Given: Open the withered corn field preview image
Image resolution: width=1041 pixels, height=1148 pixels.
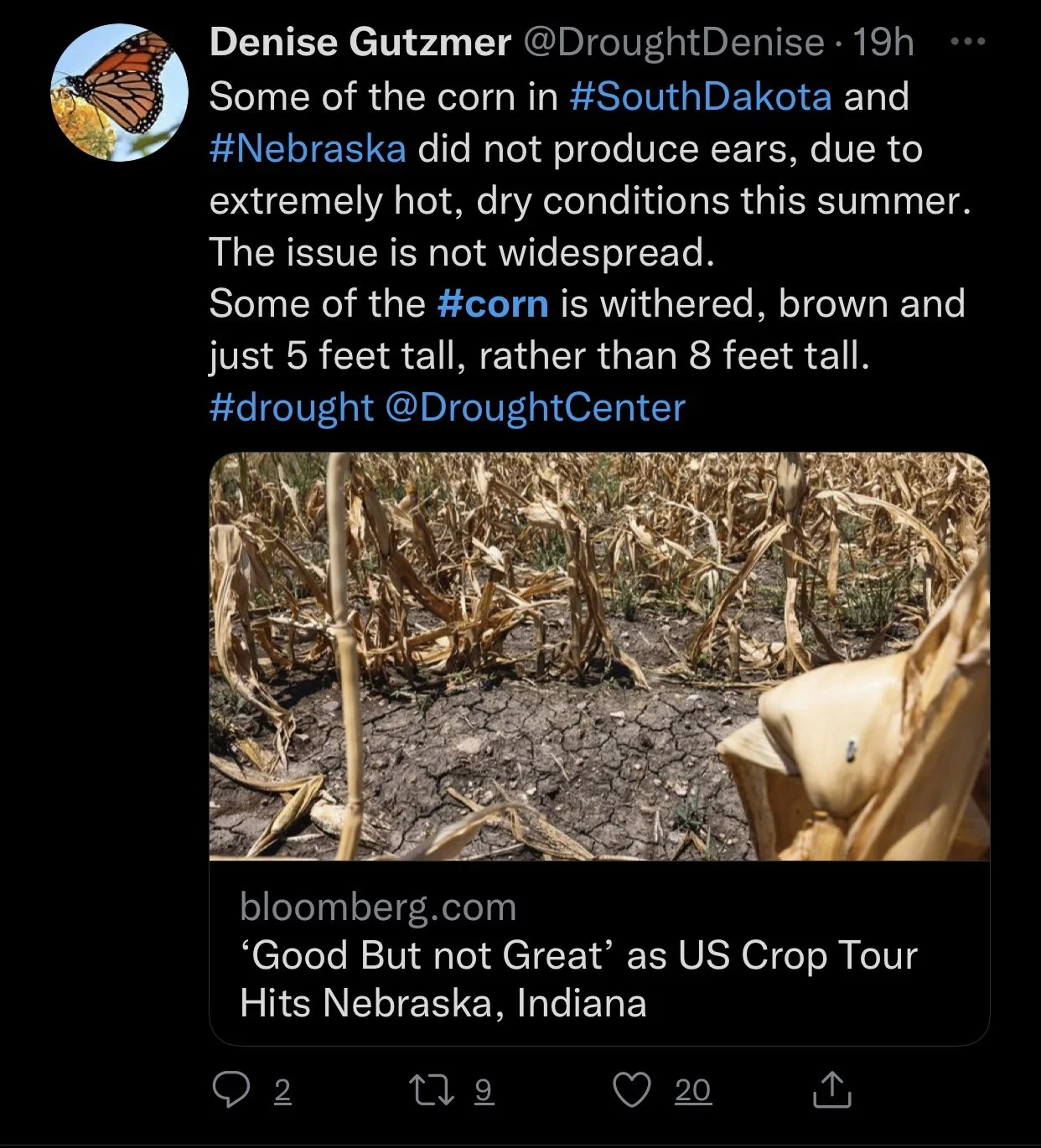Looking at the screenshot, I should point(599,656).
